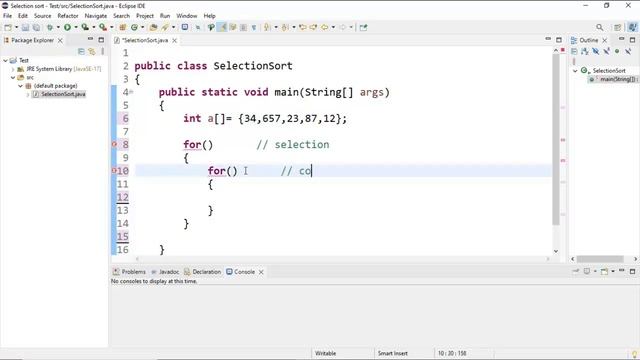The height and width of the screenshot is (360, 640).
Task: Toggle Mark Occurrences in the toolbar
Action: [x=222, y=27]
